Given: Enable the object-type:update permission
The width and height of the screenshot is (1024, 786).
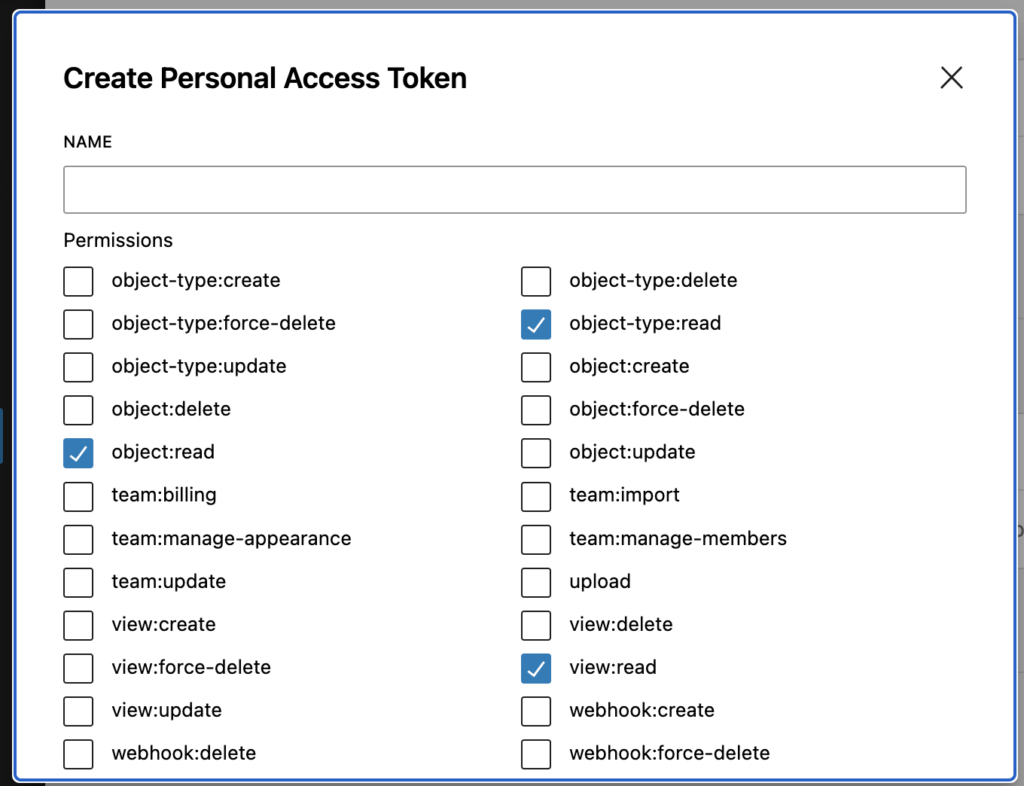Looking at the screenshot, I should pyautogui.click(x=78, y=367).
